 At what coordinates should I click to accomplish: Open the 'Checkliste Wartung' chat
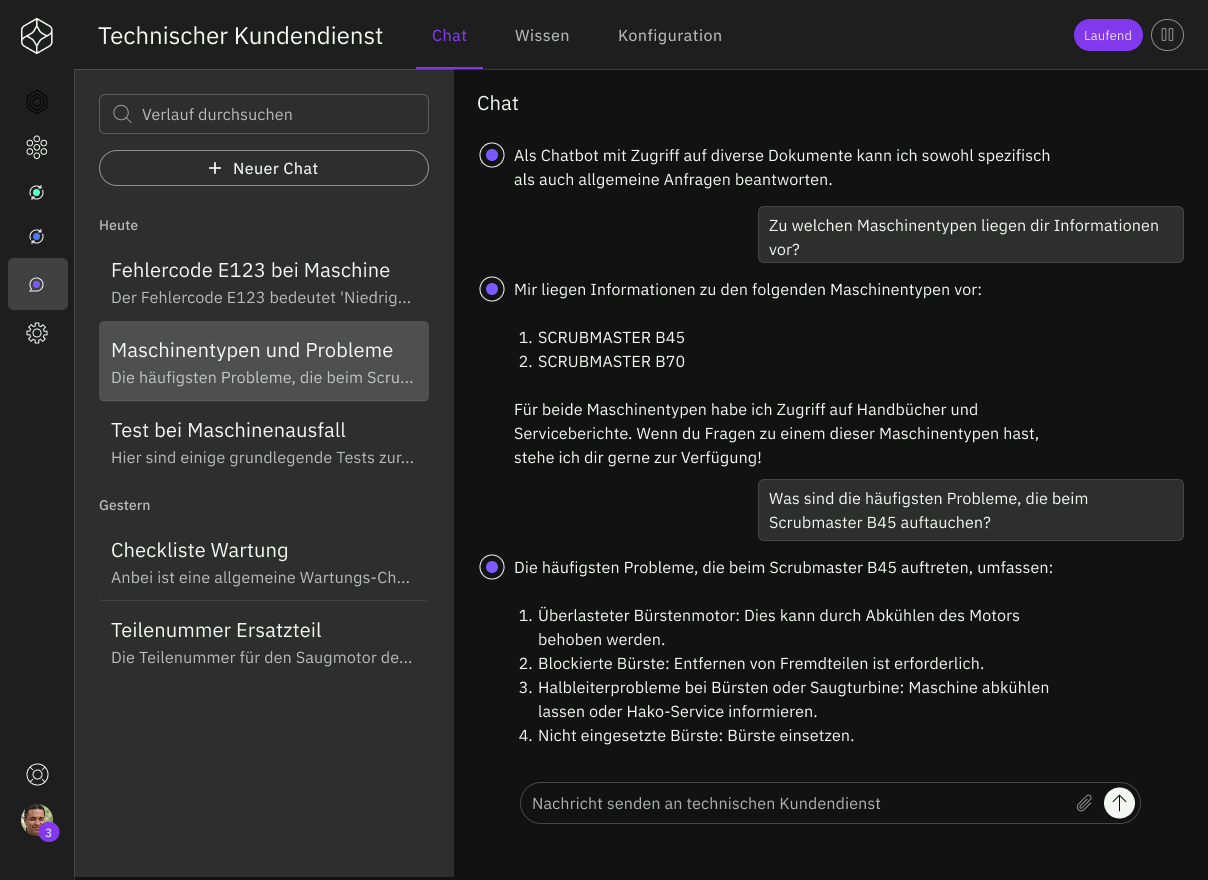pyautogui.click(x=264, y=562)
